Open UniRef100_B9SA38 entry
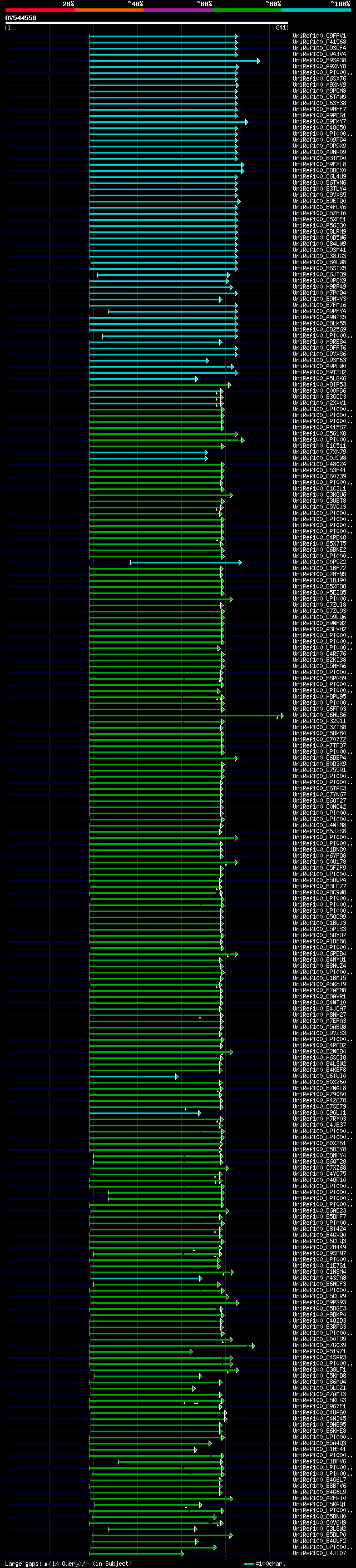Image resolution: width=356 pixels, height=1568 pixels. coord(319,60)
